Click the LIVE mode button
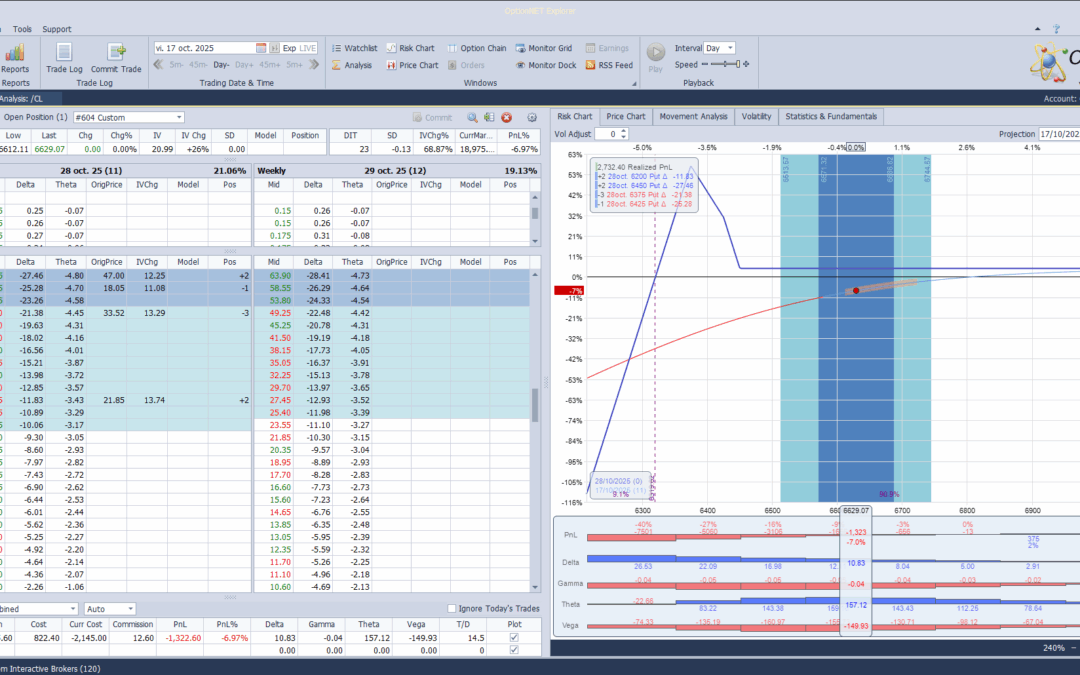This screenshot has height=675, width=1080. coord(307,48)
